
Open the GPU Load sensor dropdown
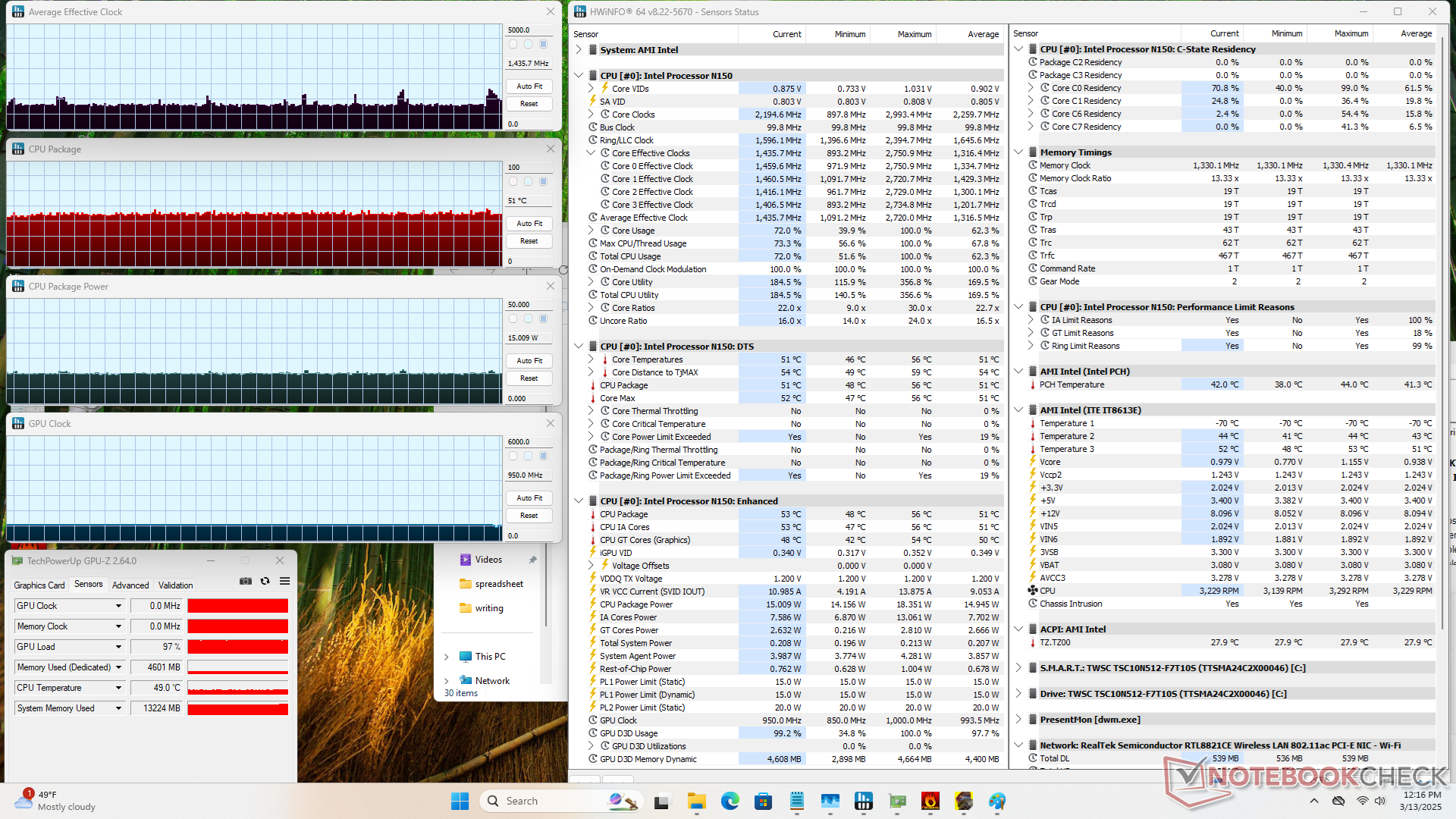pyautogui.click(x=118, y=647)
